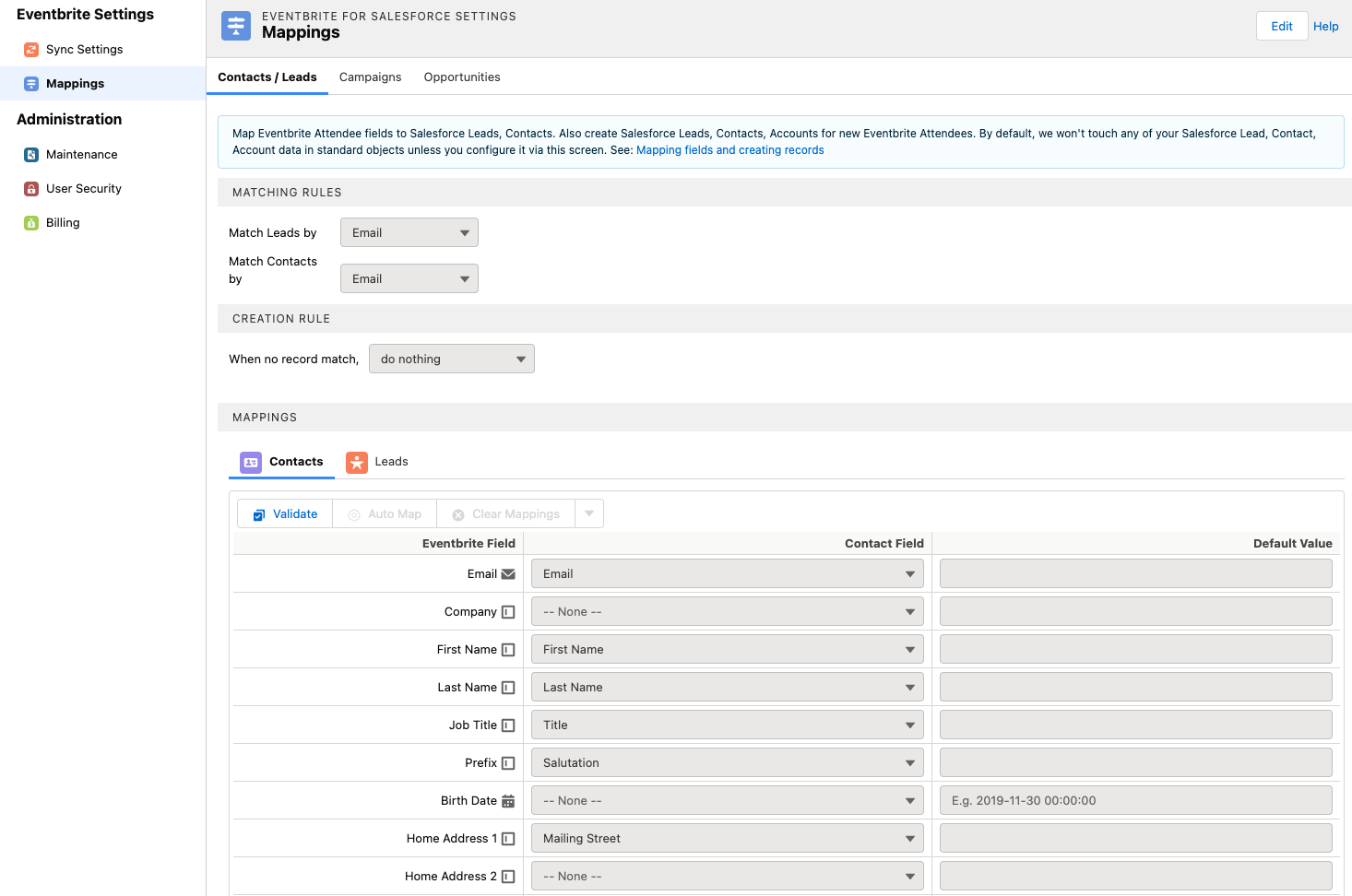Open Contact Field dropdown for Home Address 1

tap(728, 838)
